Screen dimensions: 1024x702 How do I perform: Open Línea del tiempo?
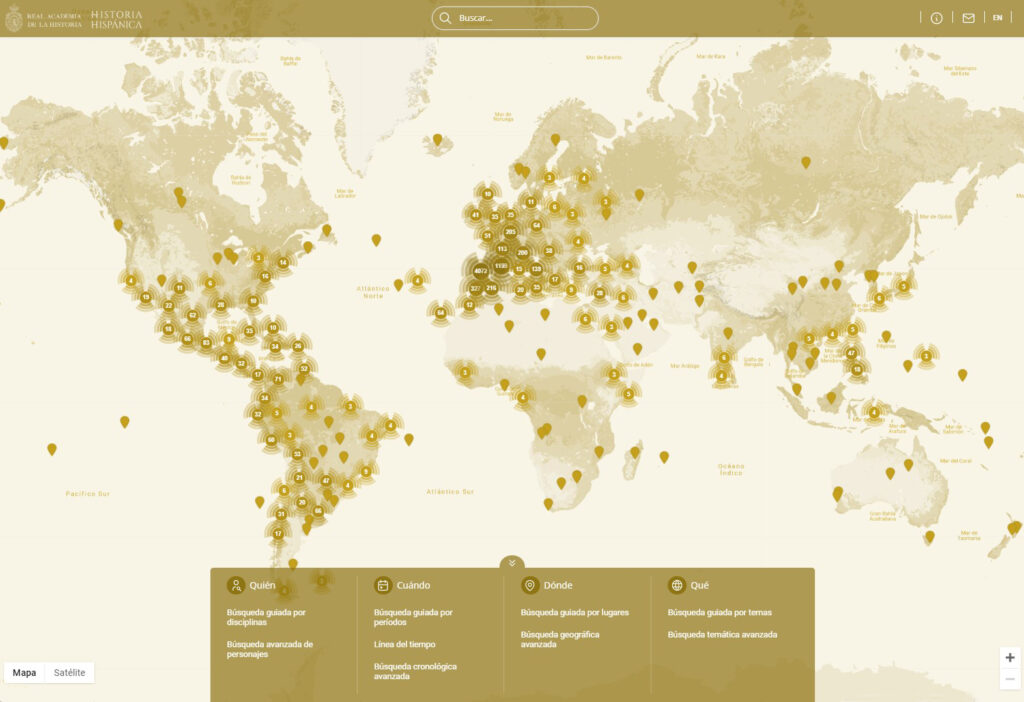(x=404, y=644)
